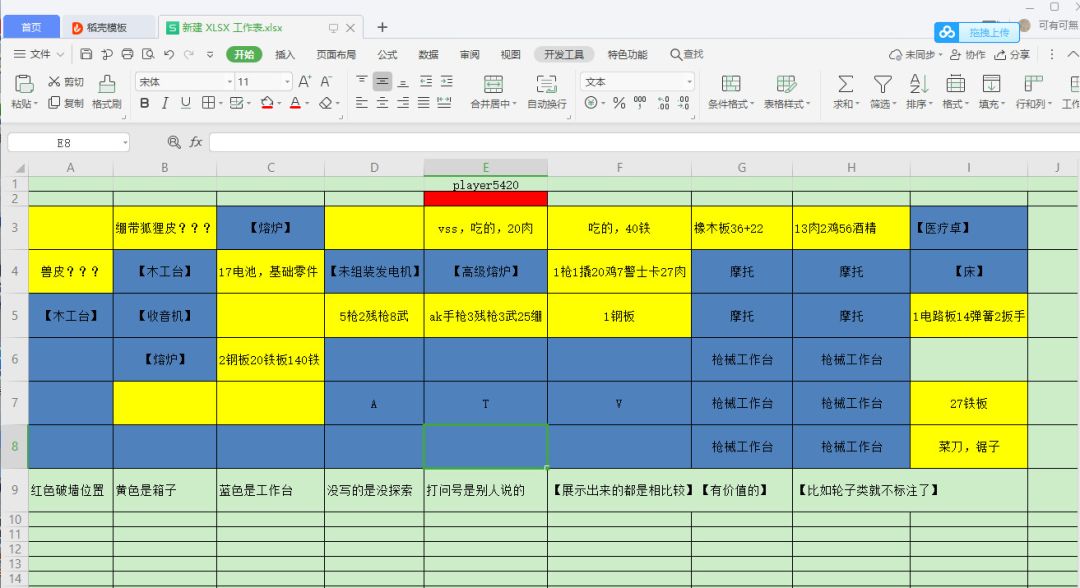
Task: Open the 文本 number format dropdown
Action: (689, 82)
